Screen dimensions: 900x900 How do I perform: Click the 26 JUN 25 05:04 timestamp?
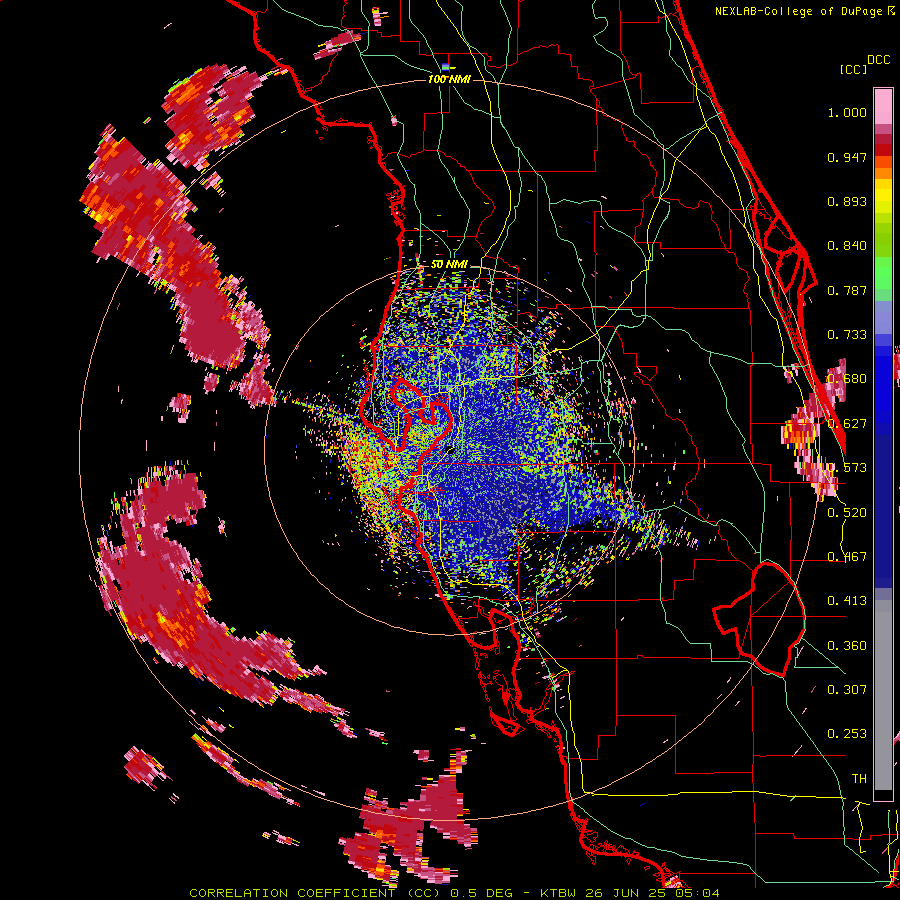pyautogui.click(x=653, y=893)
